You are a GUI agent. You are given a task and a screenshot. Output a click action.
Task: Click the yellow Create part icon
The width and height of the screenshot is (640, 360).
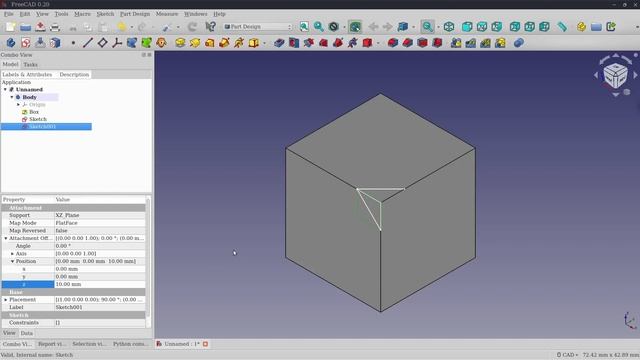pyautogui.click(x=581, y=27)
